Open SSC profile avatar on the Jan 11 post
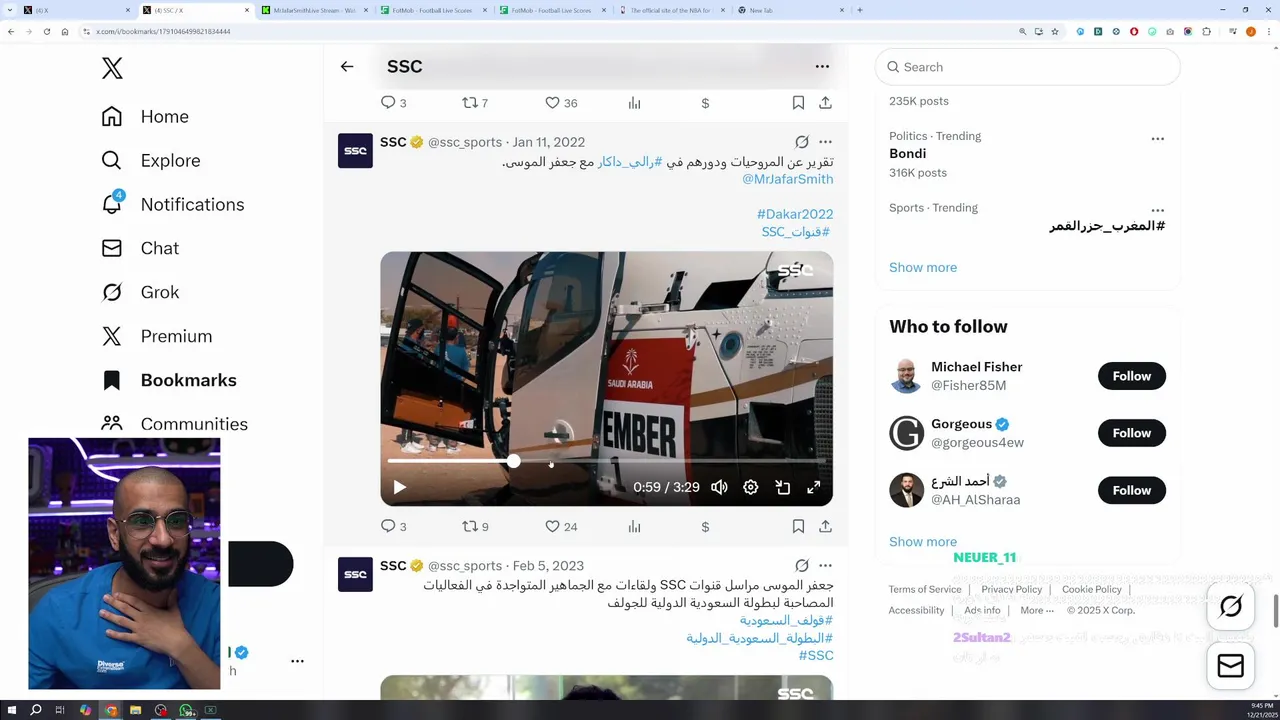The width and height of the screenshot is (1280, 720). coord(355,151)
